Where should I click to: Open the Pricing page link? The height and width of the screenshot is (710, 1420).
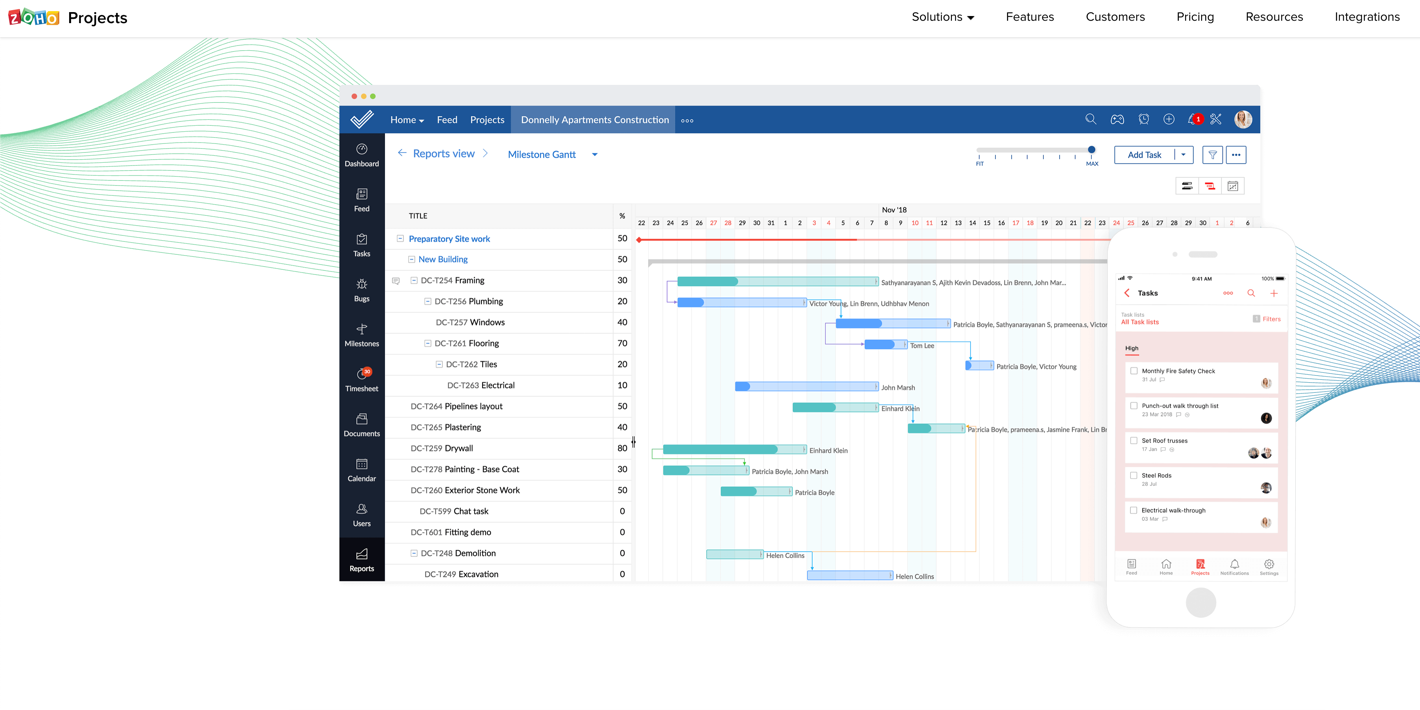(x=1195, y=17)
